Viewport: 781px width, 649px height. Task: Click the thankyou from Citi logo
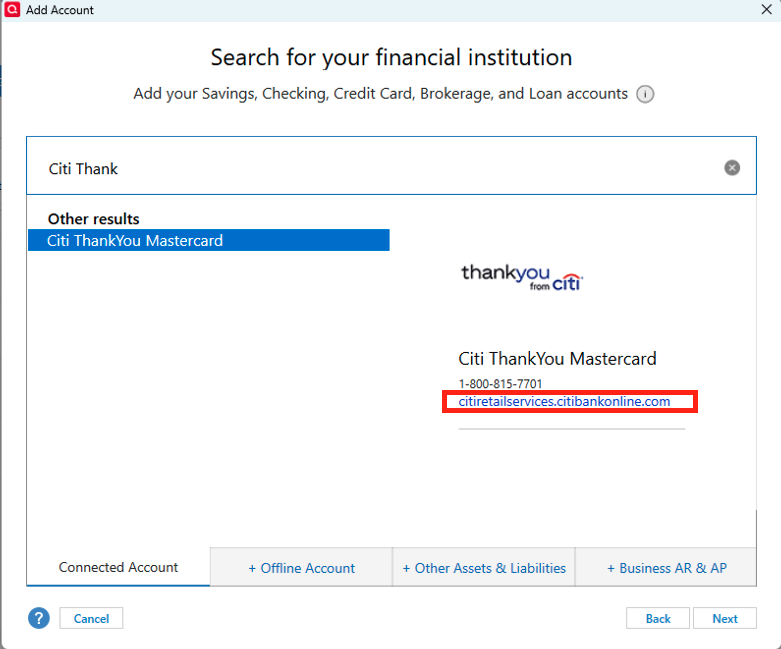point(522,277)
